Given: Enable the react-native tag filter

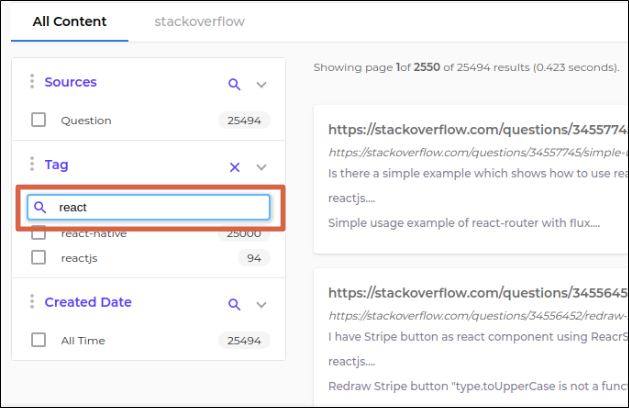Looking at the screenshot, I should pyautogui.click(x=39, y=234).
